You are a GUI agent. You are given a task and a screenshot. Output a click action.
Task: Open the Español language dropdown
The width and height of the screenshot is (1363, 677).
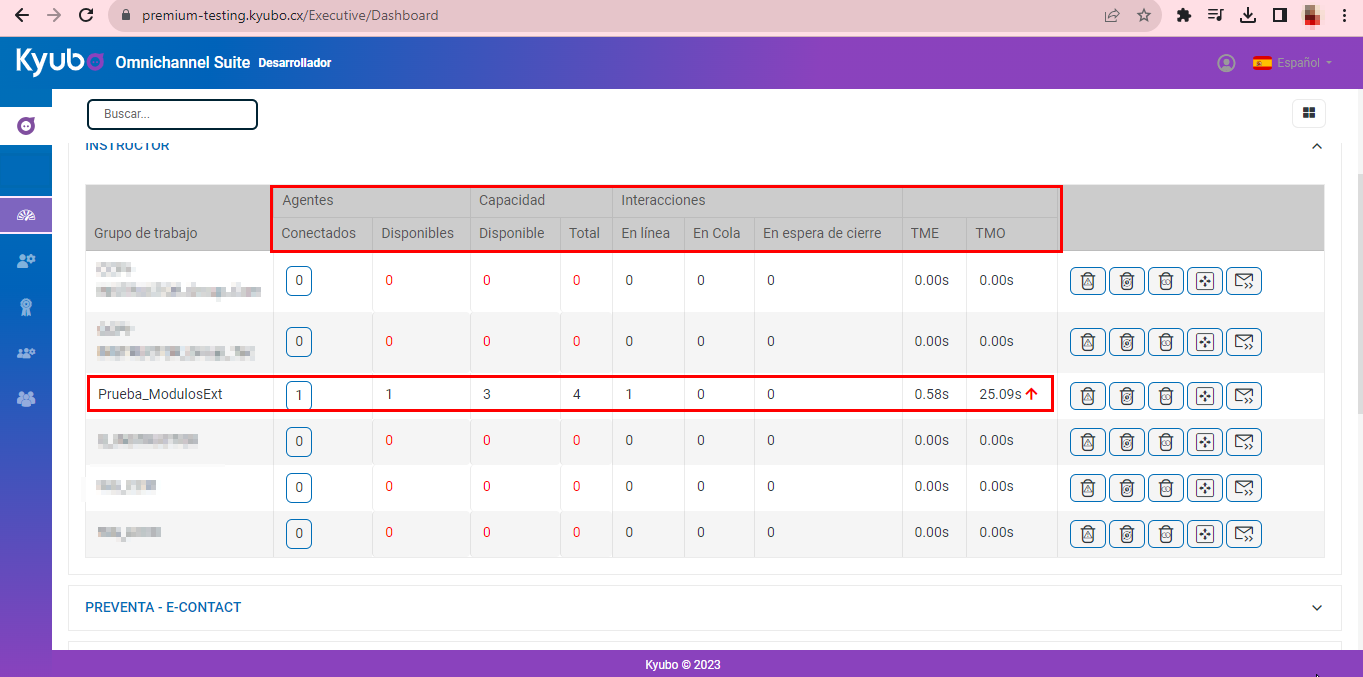click(x=1293, y=62)
